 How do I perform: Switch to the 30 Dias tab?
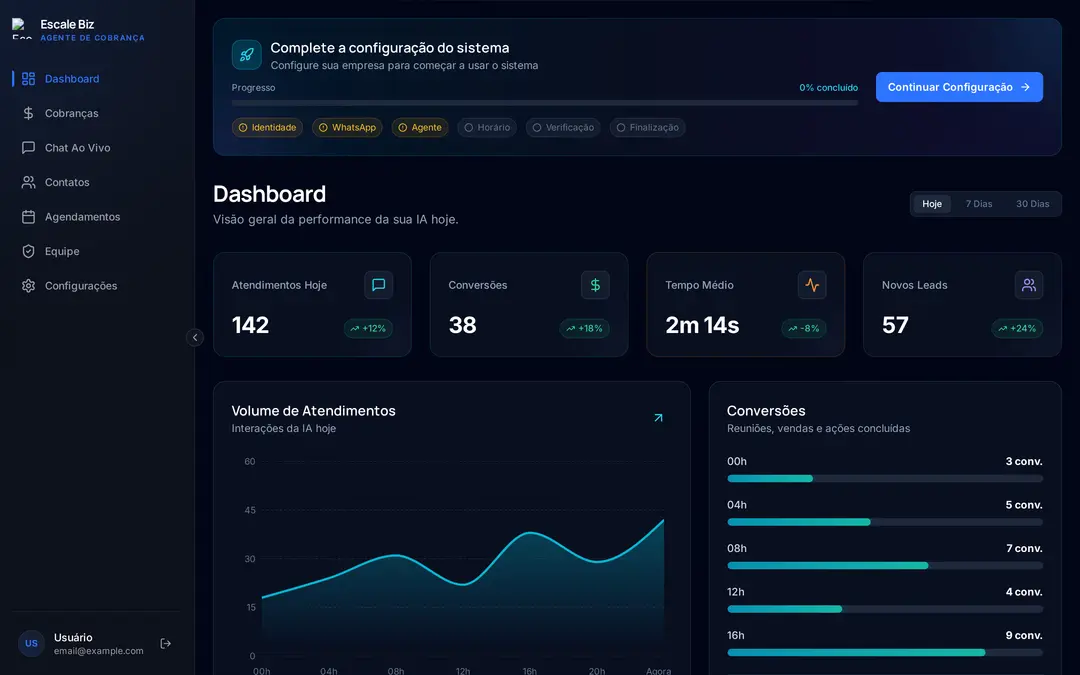1032,204
